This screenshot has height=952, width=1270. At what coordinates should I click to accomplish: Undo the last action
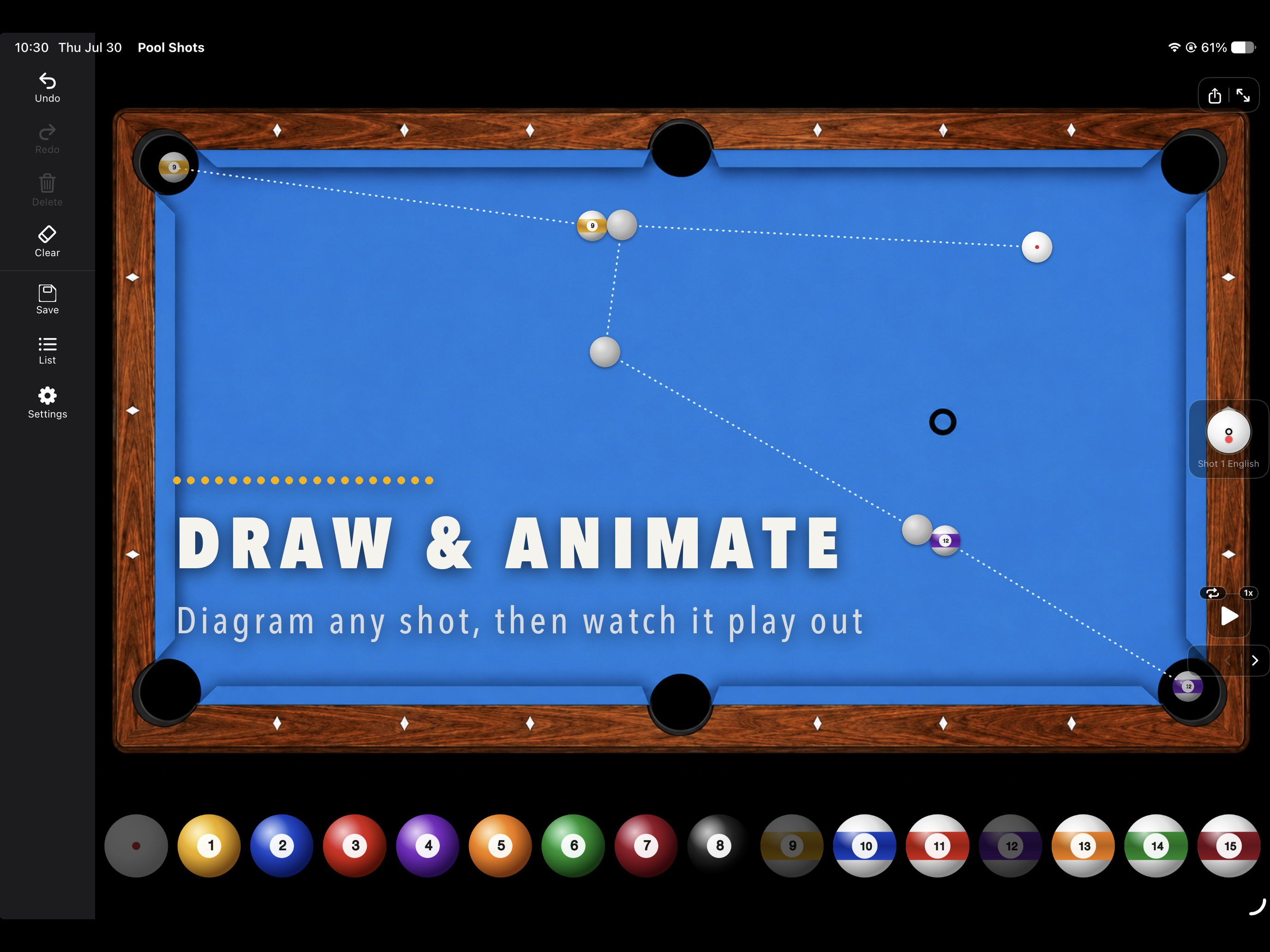coord(47,88)
